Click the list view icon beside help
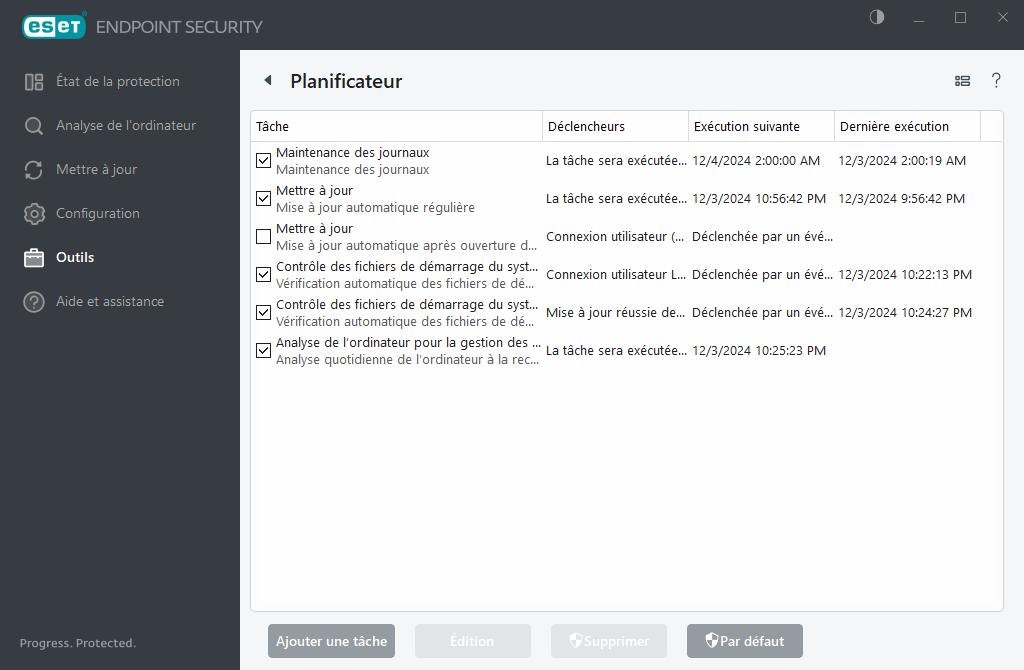This screenshot has height=670, width=1024. (x=962, y=81)
